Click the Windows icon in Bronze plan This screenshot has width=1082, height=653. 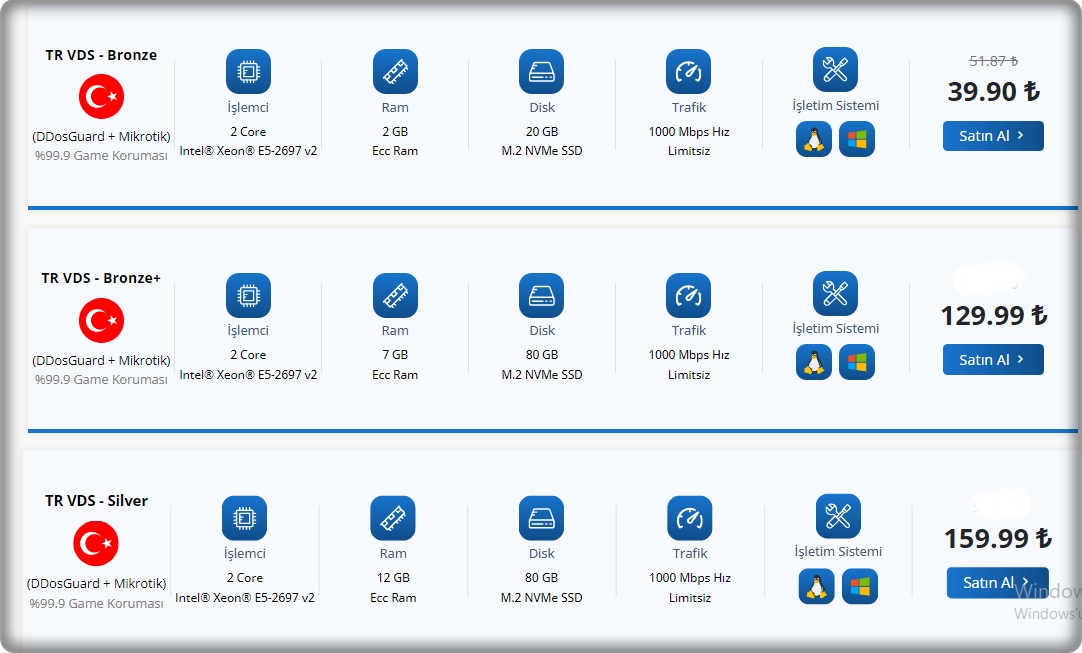[857, 139]
